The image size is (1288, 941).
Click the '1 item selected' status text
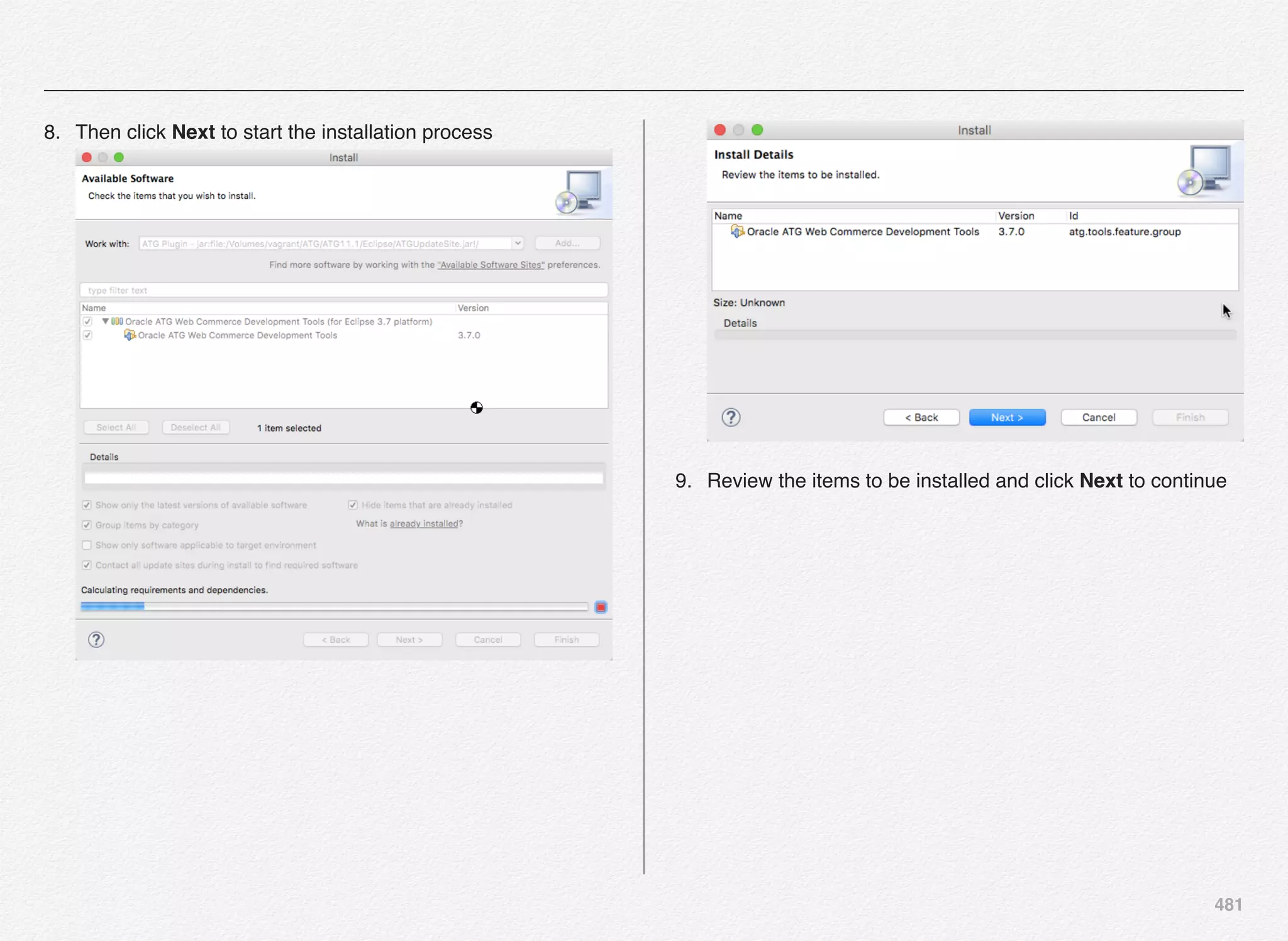pyautogui.click(x=289, y=428)
